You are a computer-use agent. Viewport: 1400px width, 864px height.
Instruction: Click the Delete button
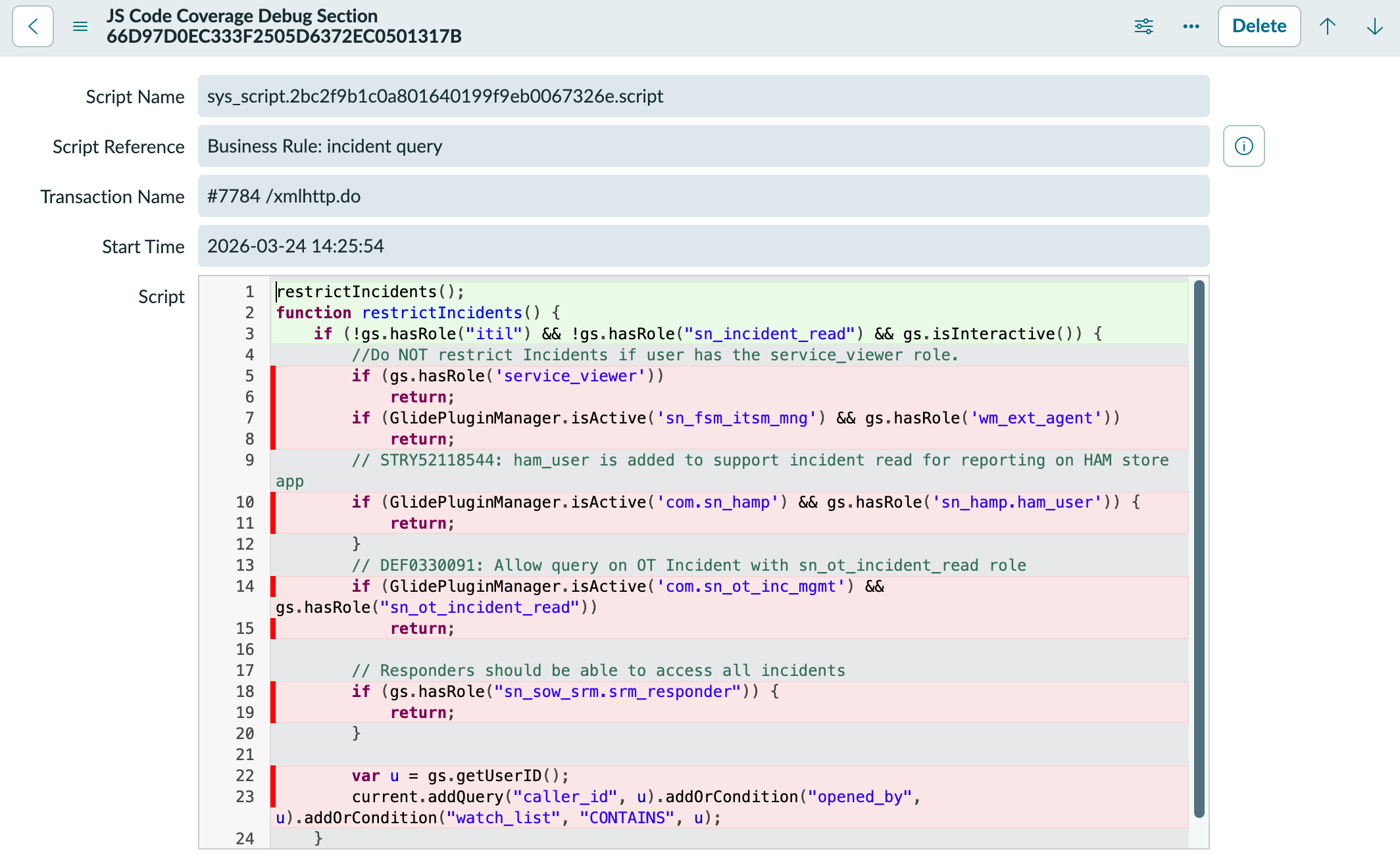tap(1259, 26)
